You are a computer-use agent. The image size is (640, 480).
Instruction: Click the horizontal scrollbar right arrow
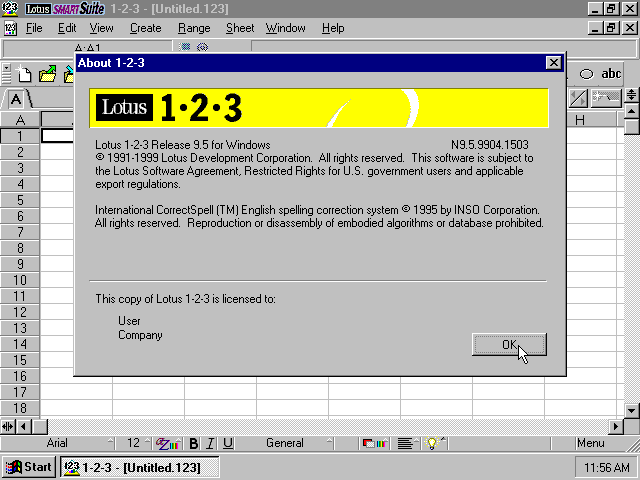point(615,426)
